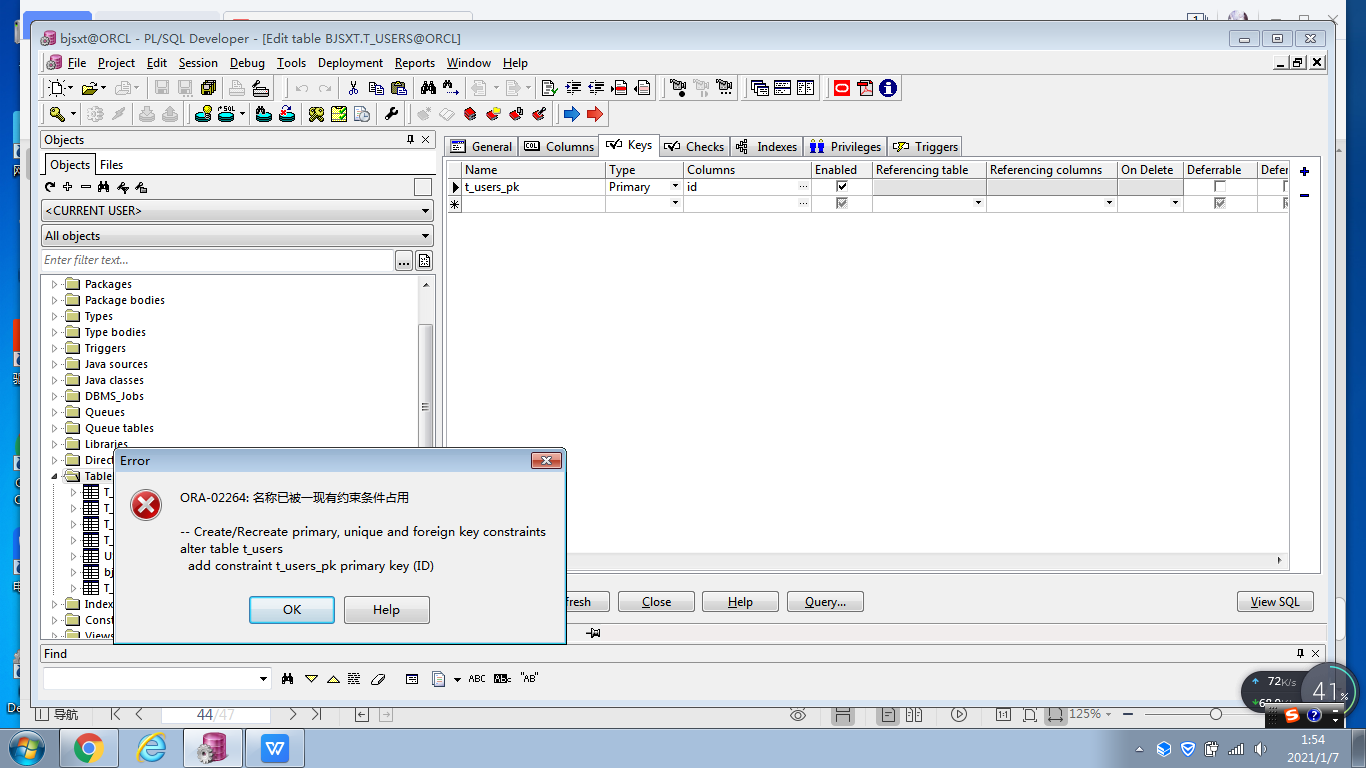Click the binoculars icon in Find bar
Screen dimensions: 1366x768
point(288,678)
